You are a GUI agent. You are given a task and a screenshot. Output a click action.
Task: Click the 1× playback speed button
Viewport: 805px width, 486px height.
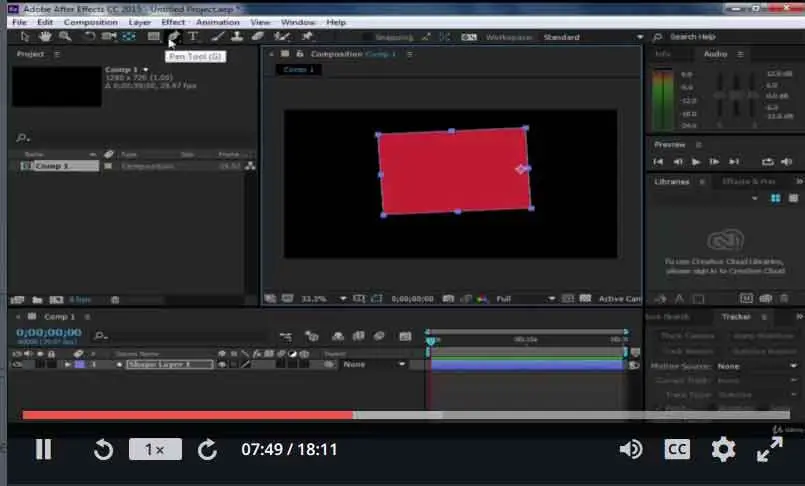click(x=155, y=450)
